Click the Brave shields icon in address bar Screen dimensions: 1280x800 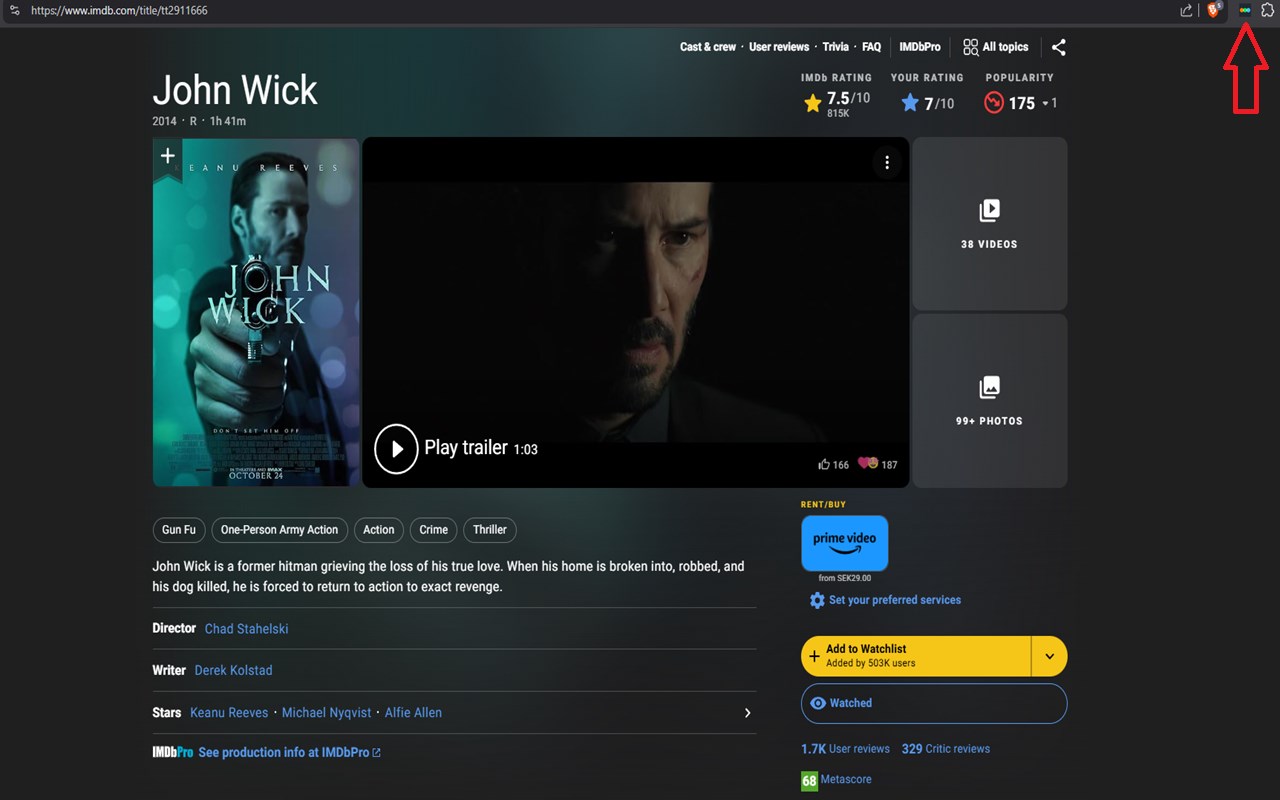point(1214,10)
